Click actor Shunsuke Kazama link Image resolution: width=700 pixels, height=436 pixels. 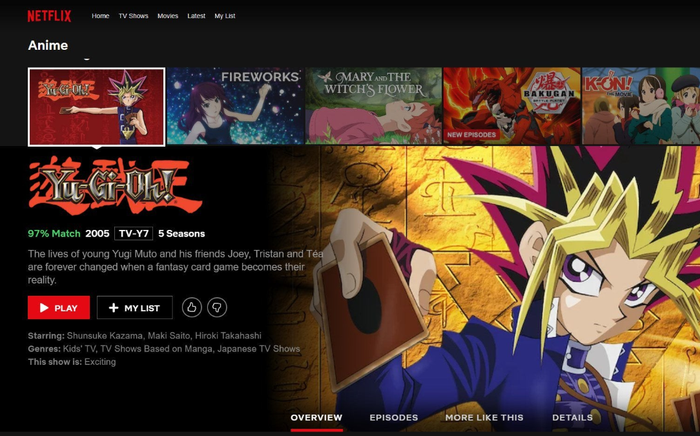pyautogui.click(x=105, y=336)
